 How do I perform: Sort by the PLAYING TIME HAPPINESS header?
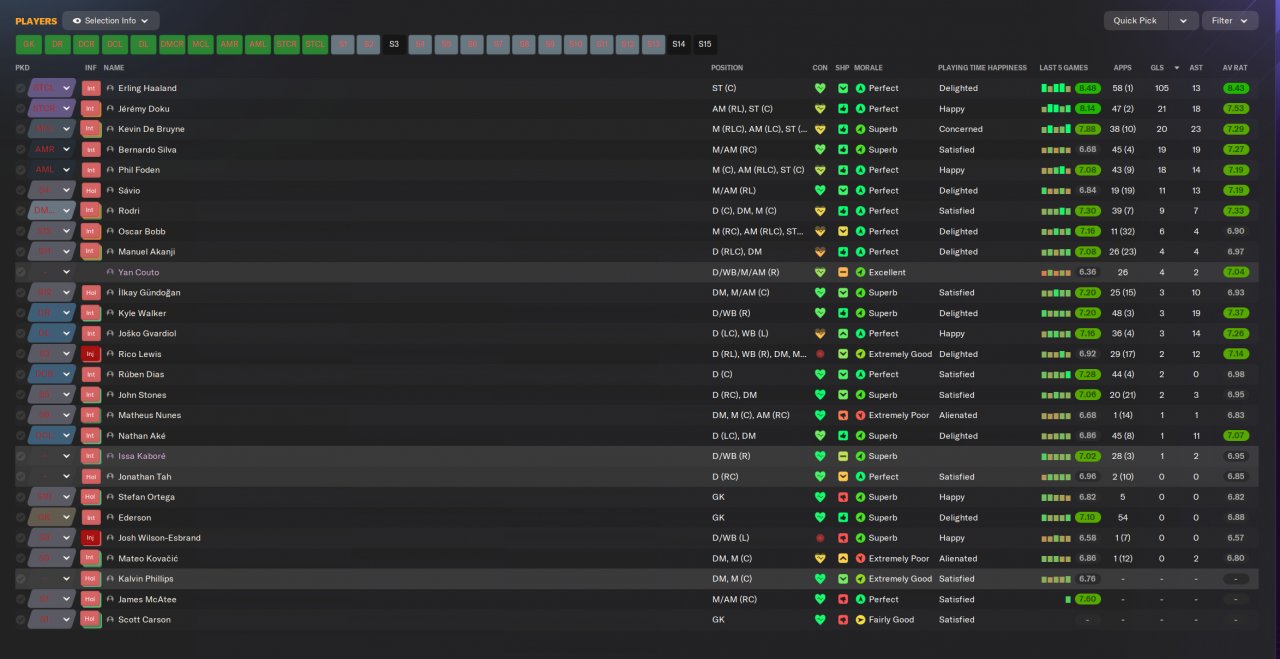982,68
